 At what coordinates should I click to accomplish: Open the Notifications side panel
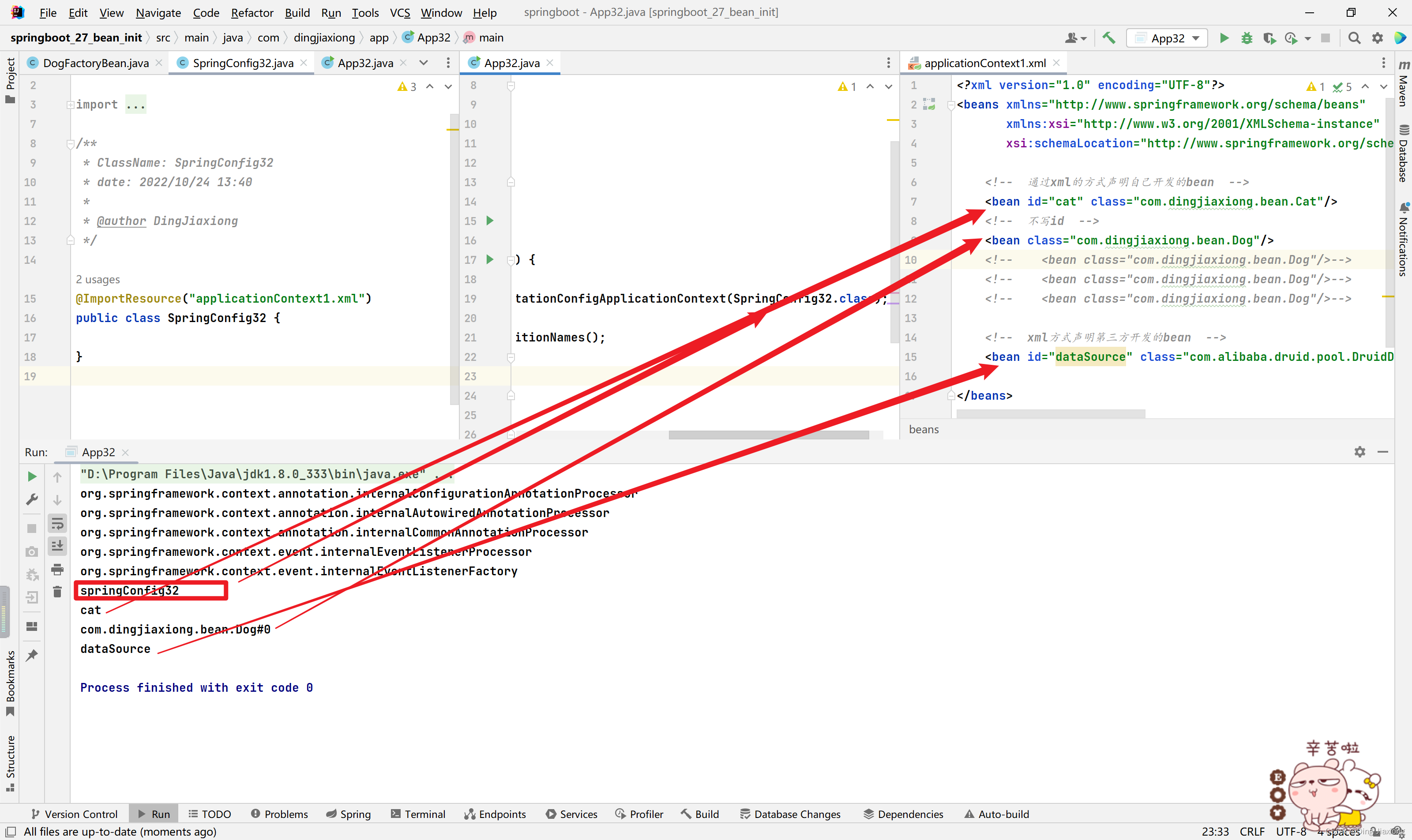click(x=1404, y=240)
